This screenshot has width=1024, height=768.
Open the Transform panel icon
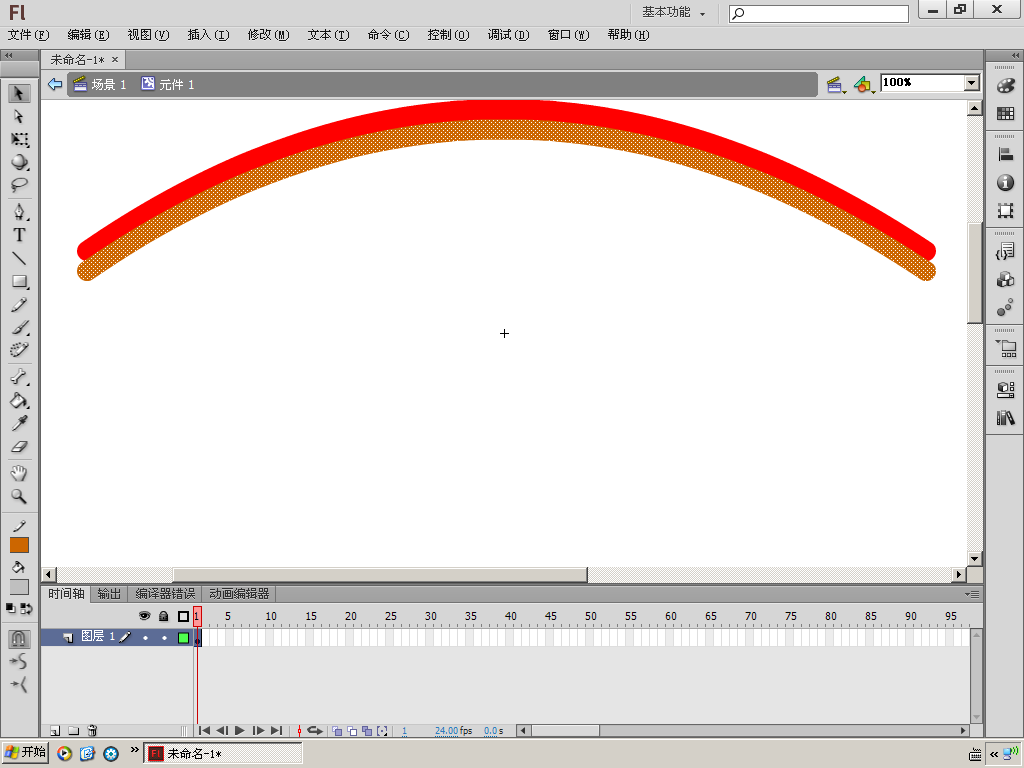coord(1006,210)
